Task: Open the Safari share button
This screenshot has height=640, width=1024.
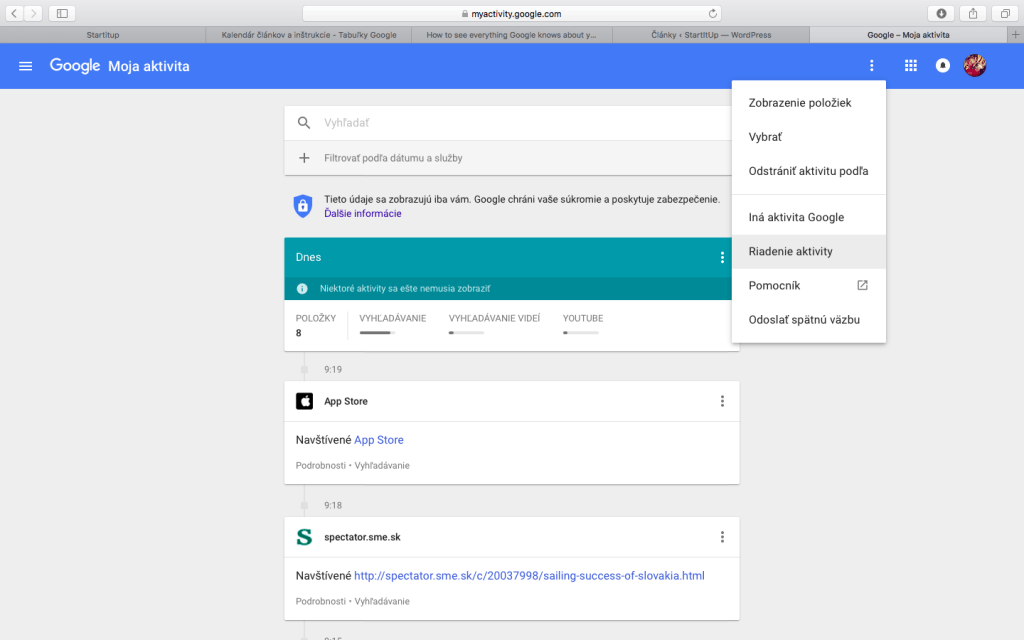Action: pyautogui.click(x=973, y=13)
